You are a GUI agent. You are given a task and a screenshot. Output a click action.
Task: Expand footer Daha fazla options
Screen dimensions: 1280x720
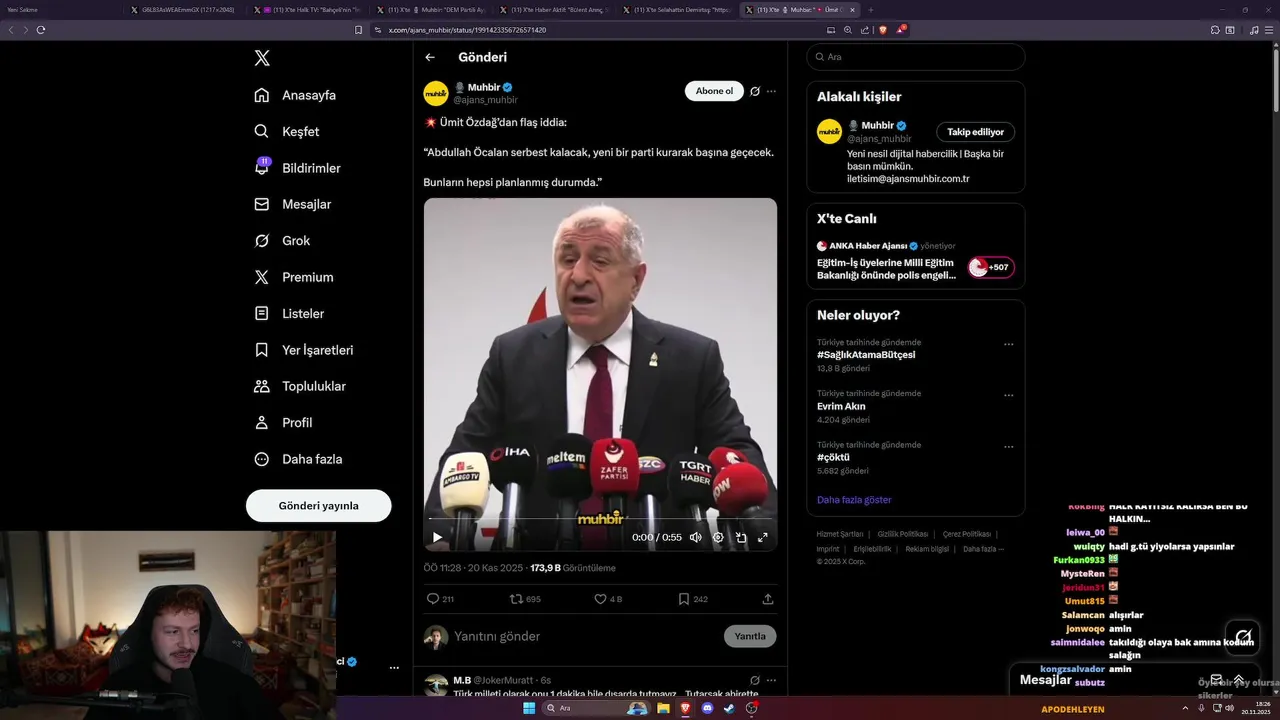(983, 549)
